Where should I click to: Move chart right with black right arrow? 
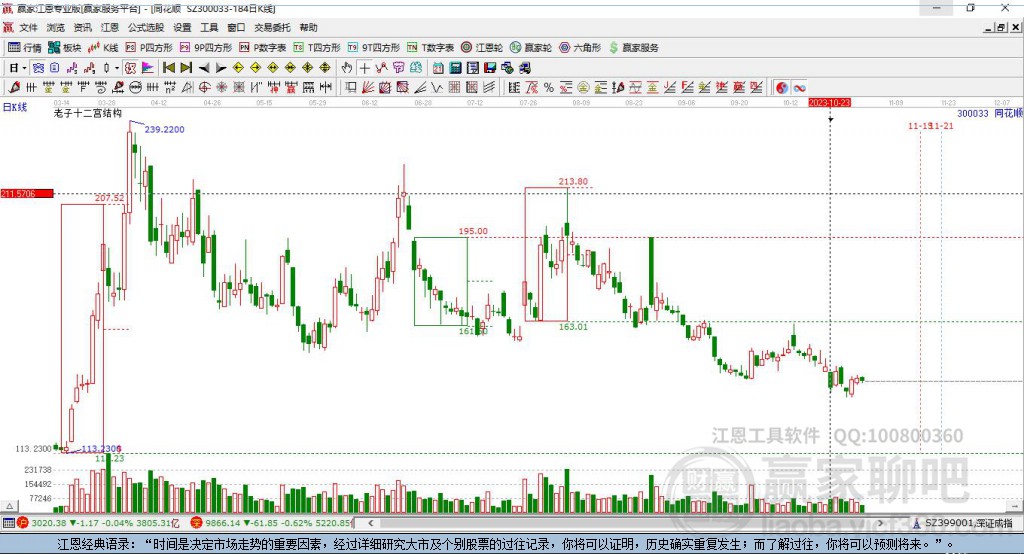221,68
